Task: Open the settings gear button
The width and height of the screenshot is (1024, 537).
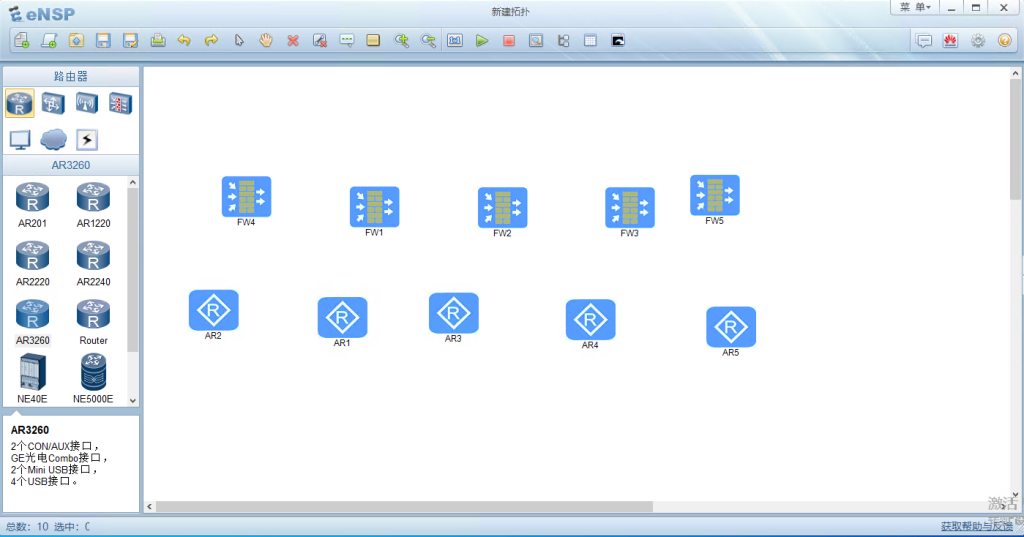Action: [x=977, y=41]
